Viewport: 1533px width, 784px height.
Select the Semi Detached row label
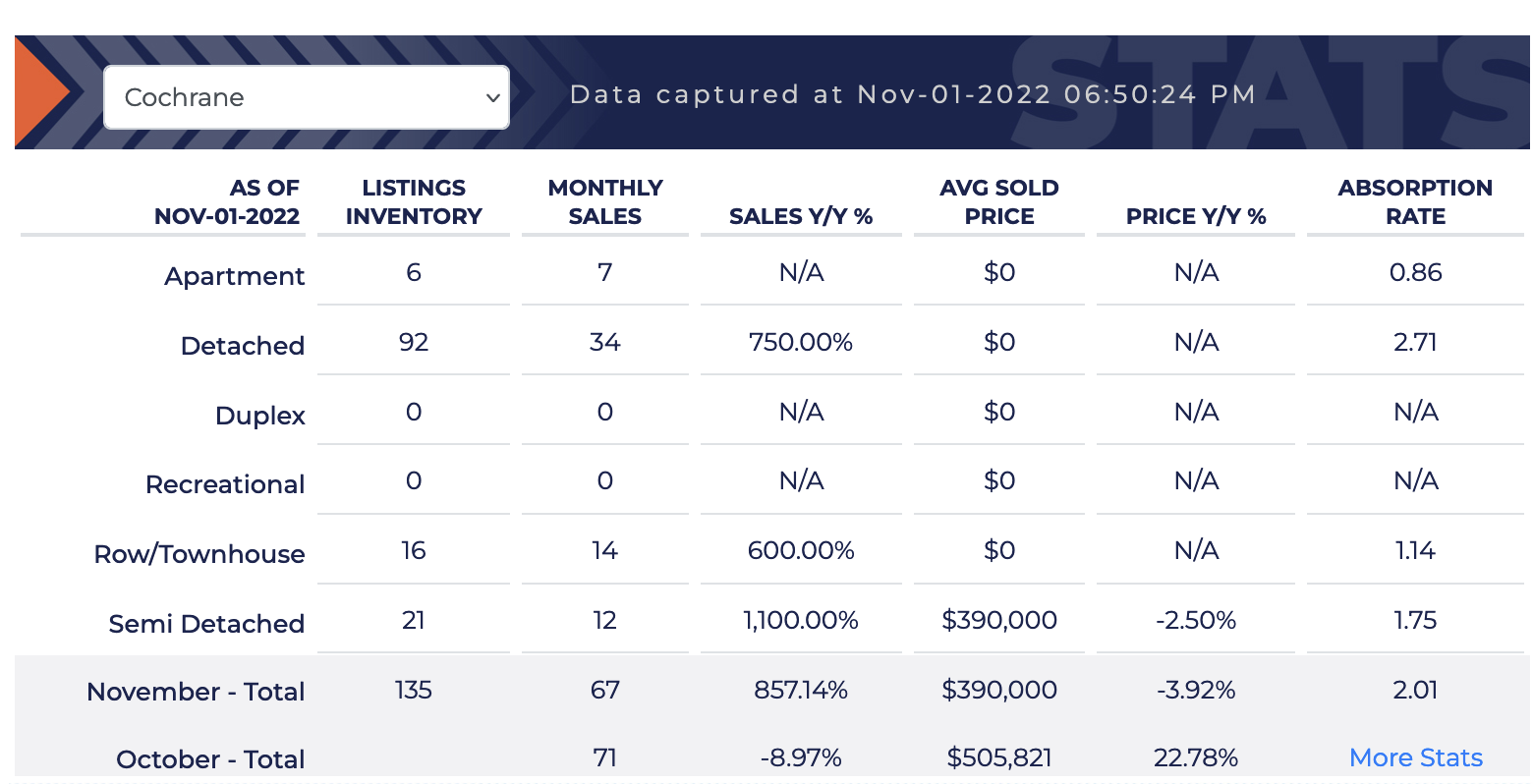coord(206,624)
